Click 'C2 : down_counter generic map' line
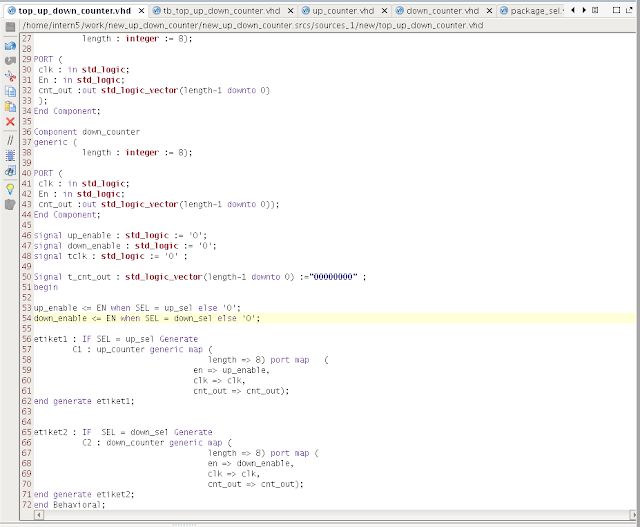Image resolution: width=640 pixels, height=527 pixels. point(157,443)
